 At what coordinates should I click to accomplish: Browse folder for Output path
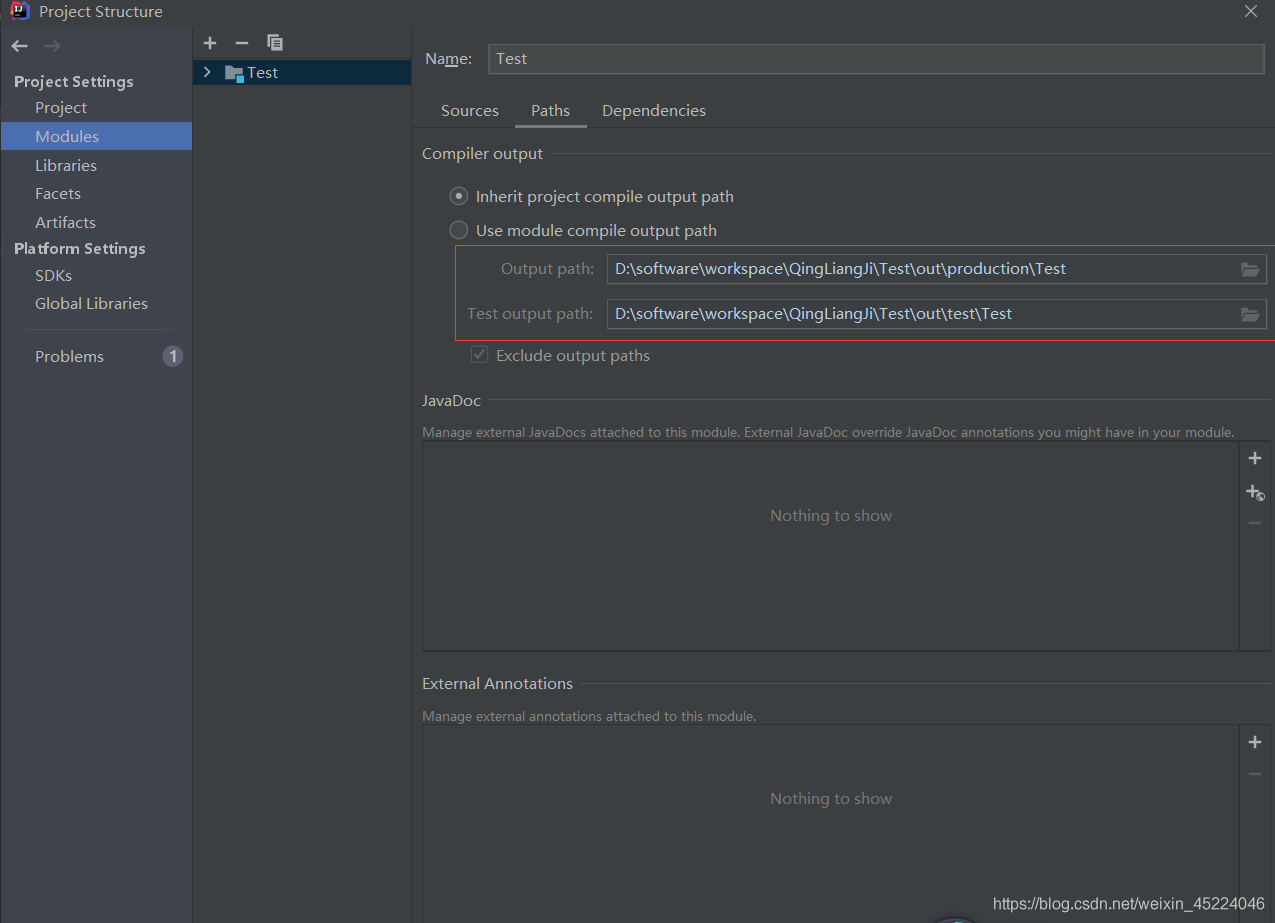tap(1249, 269)
